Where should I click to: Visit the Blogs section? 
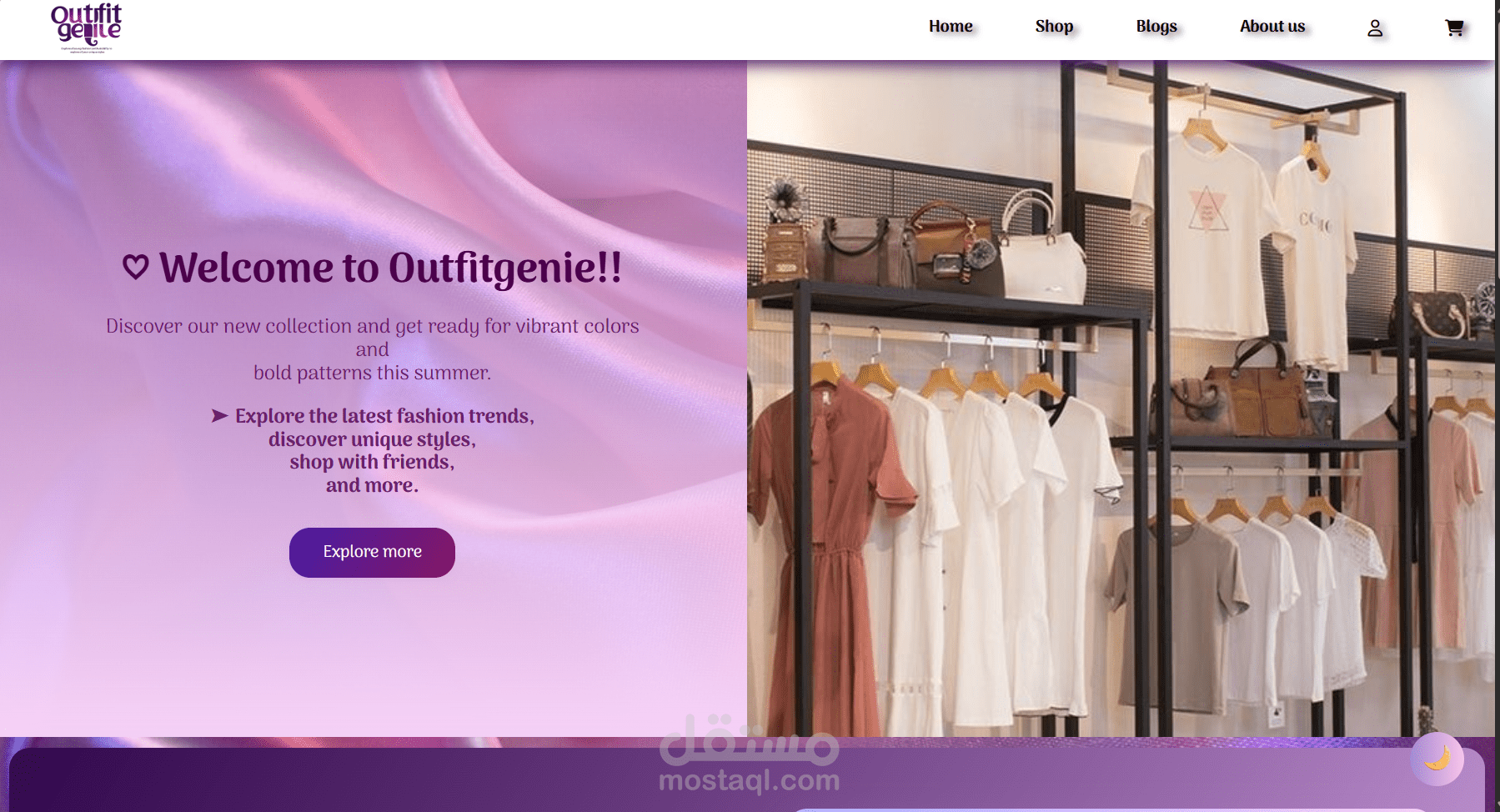pos(1156,26)
